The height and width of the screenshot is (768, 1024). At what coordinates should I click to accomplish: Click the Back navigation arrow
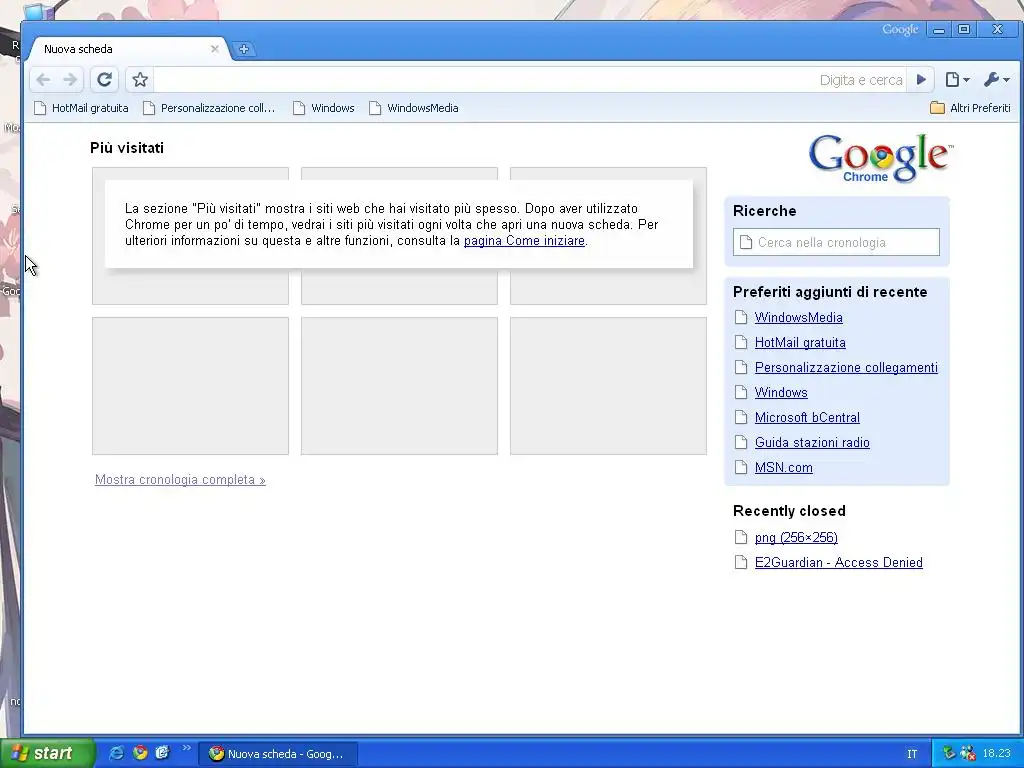click(43, 80)
